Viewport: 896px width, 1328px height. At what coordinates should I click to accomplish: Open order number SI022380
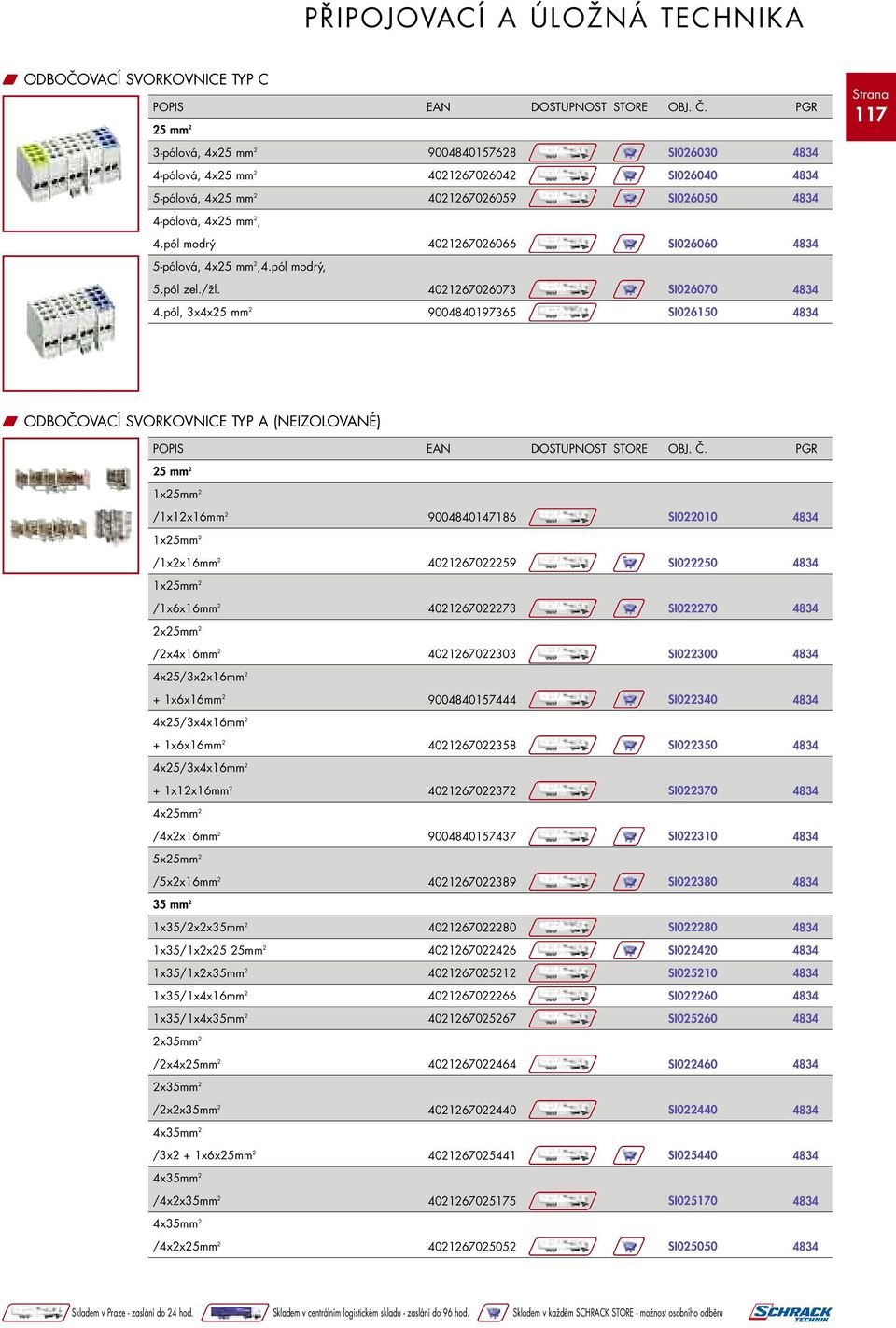pos(693,882)
